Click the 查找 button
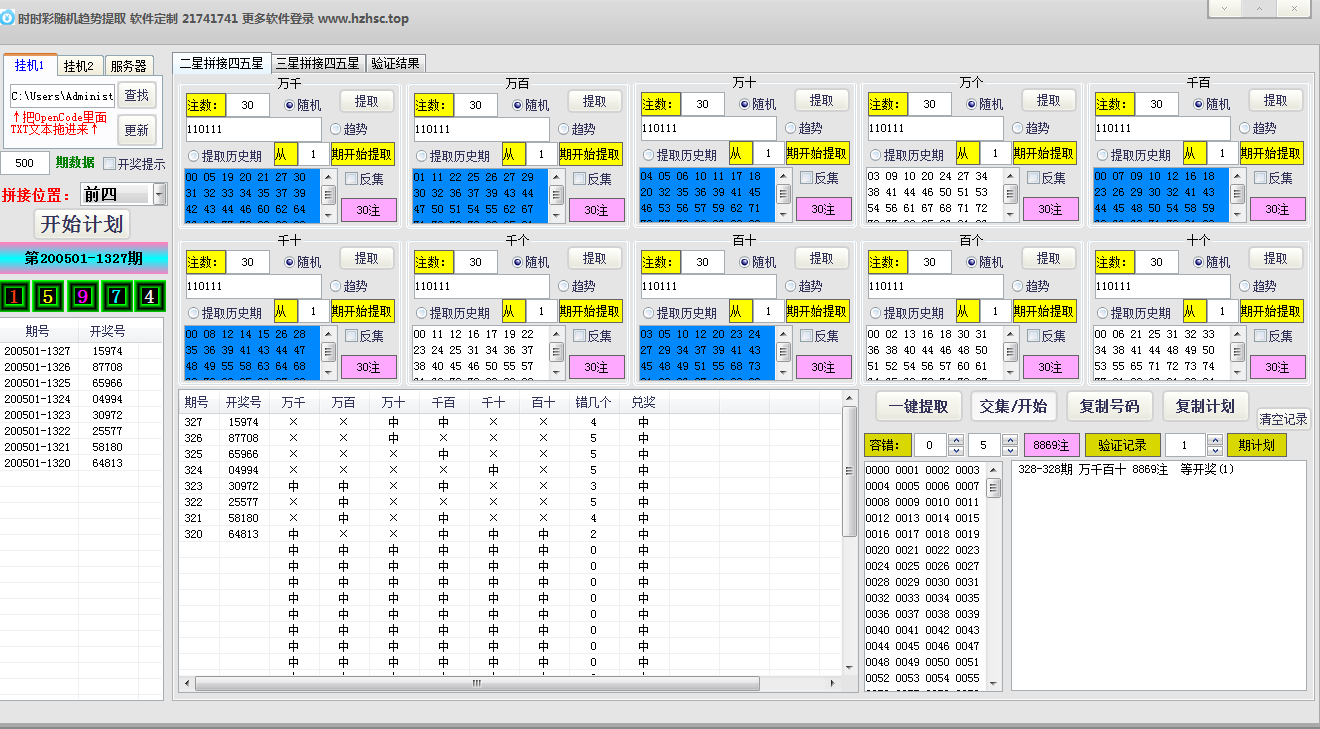Image resolution: width=1320 pixels, height=729 pixels. click(137, 95)
